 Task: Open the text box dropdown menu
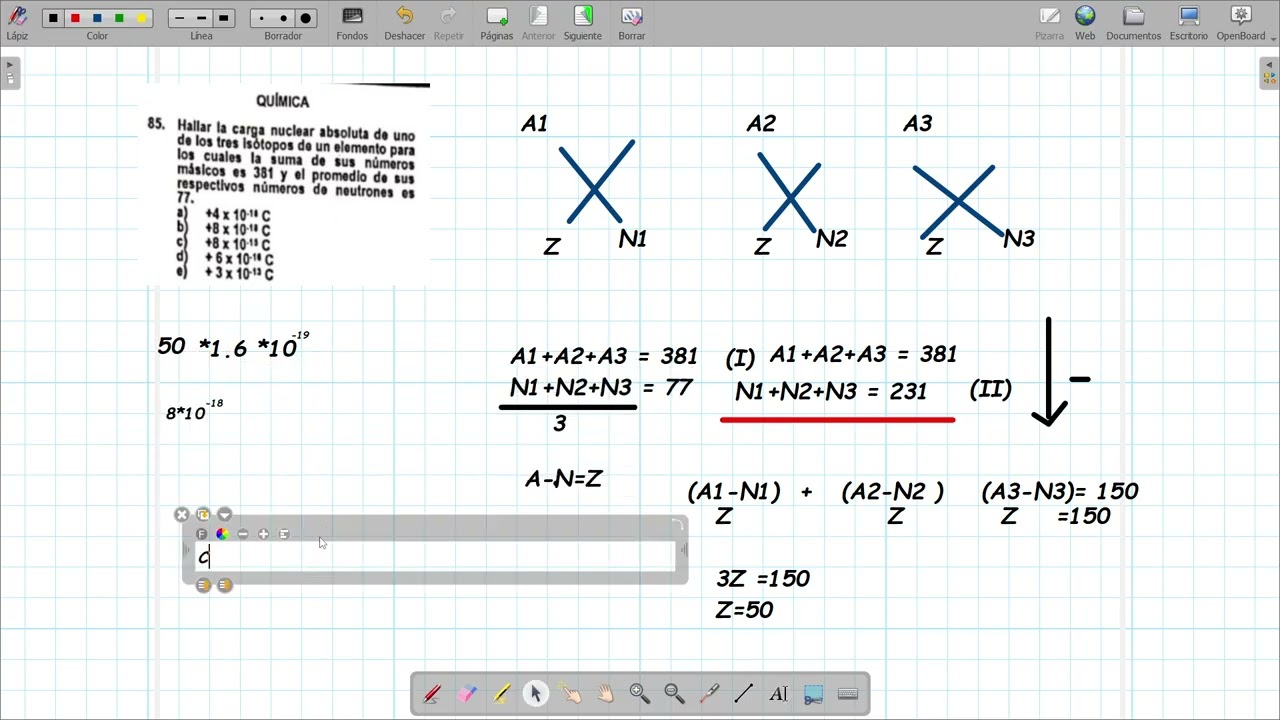(x=224, y=514)
